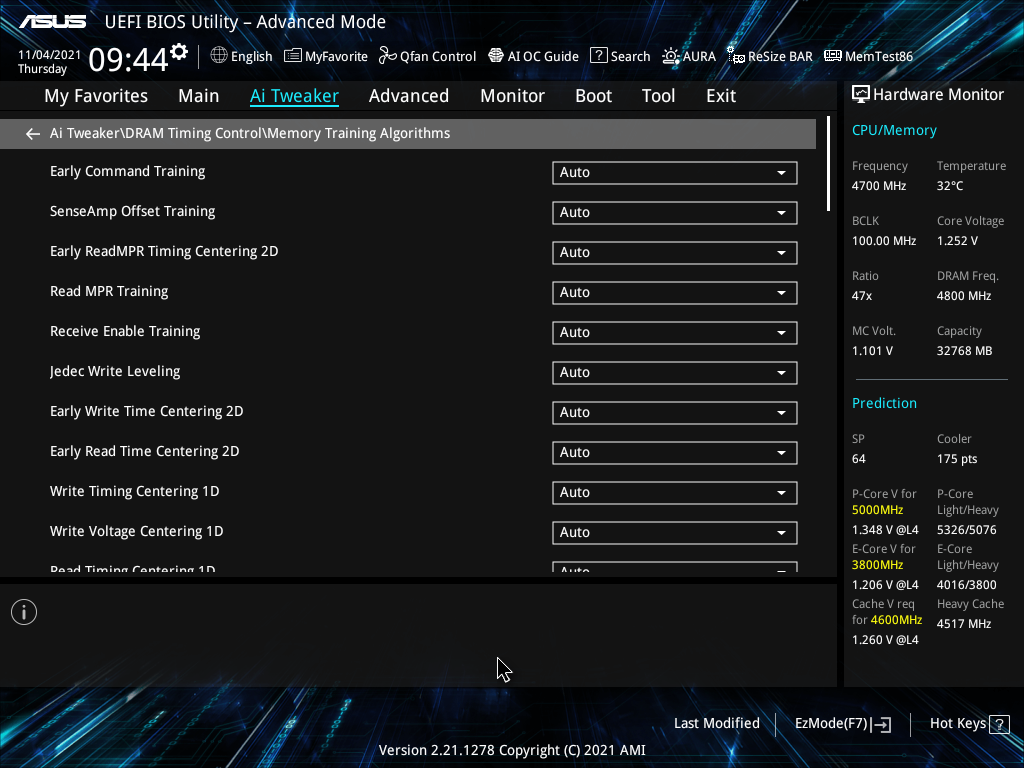Click the 4517 MHz Heavy Cache value
Image resolution: width=1024 pixels, height=768 pixels.
click(964, 624)
